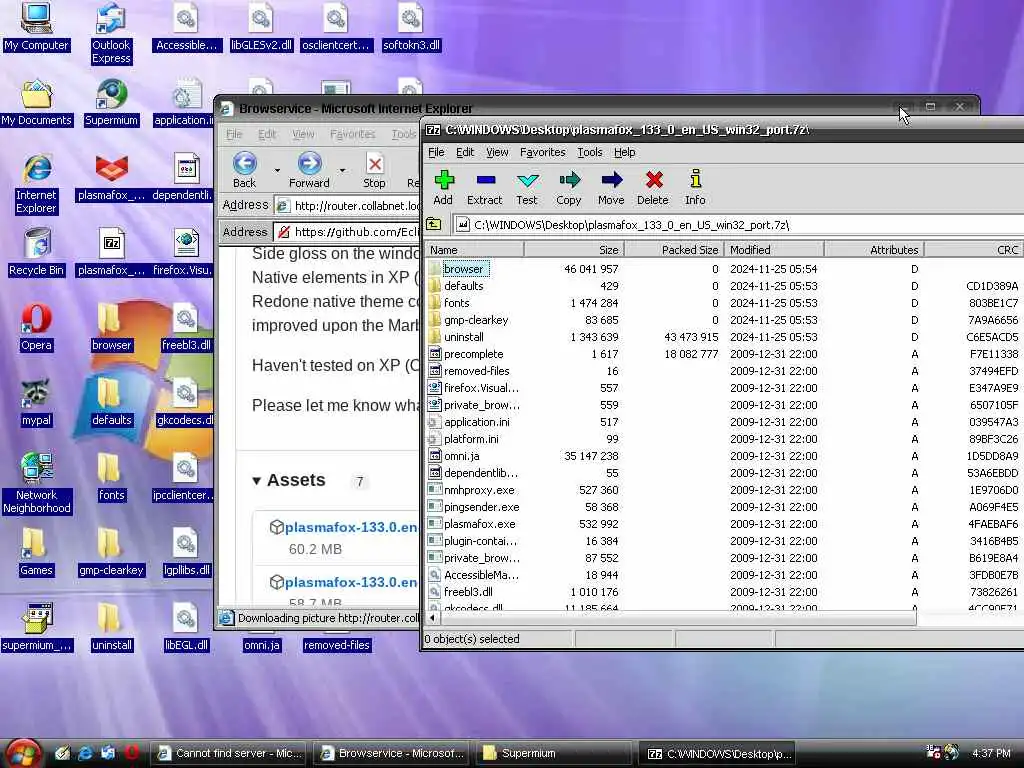Click the Add button in 7-Zip toolbar

[x=443, y=187]
